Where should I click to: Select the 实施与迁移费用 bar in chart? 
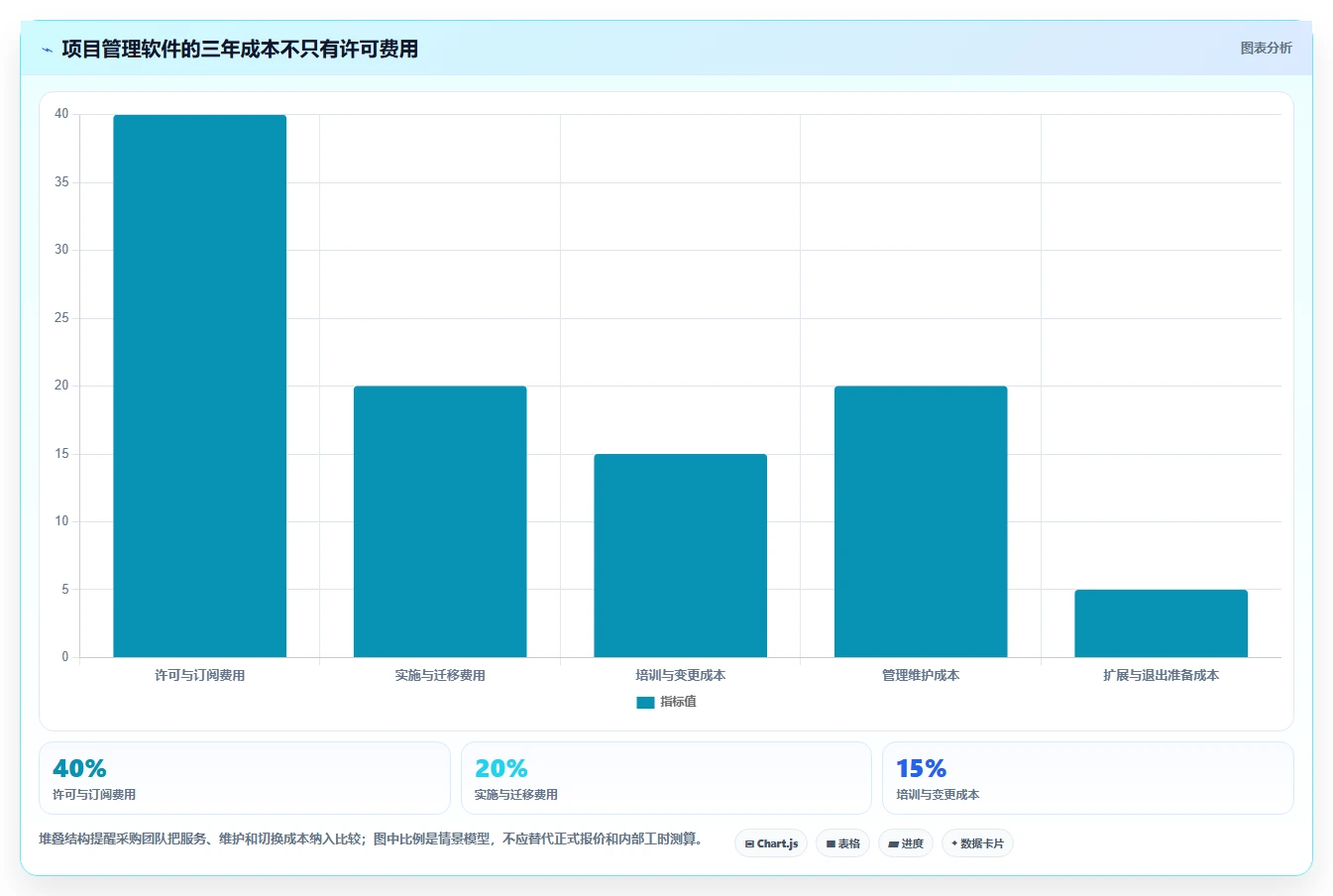pyautogui.click(x=440, y=521)
